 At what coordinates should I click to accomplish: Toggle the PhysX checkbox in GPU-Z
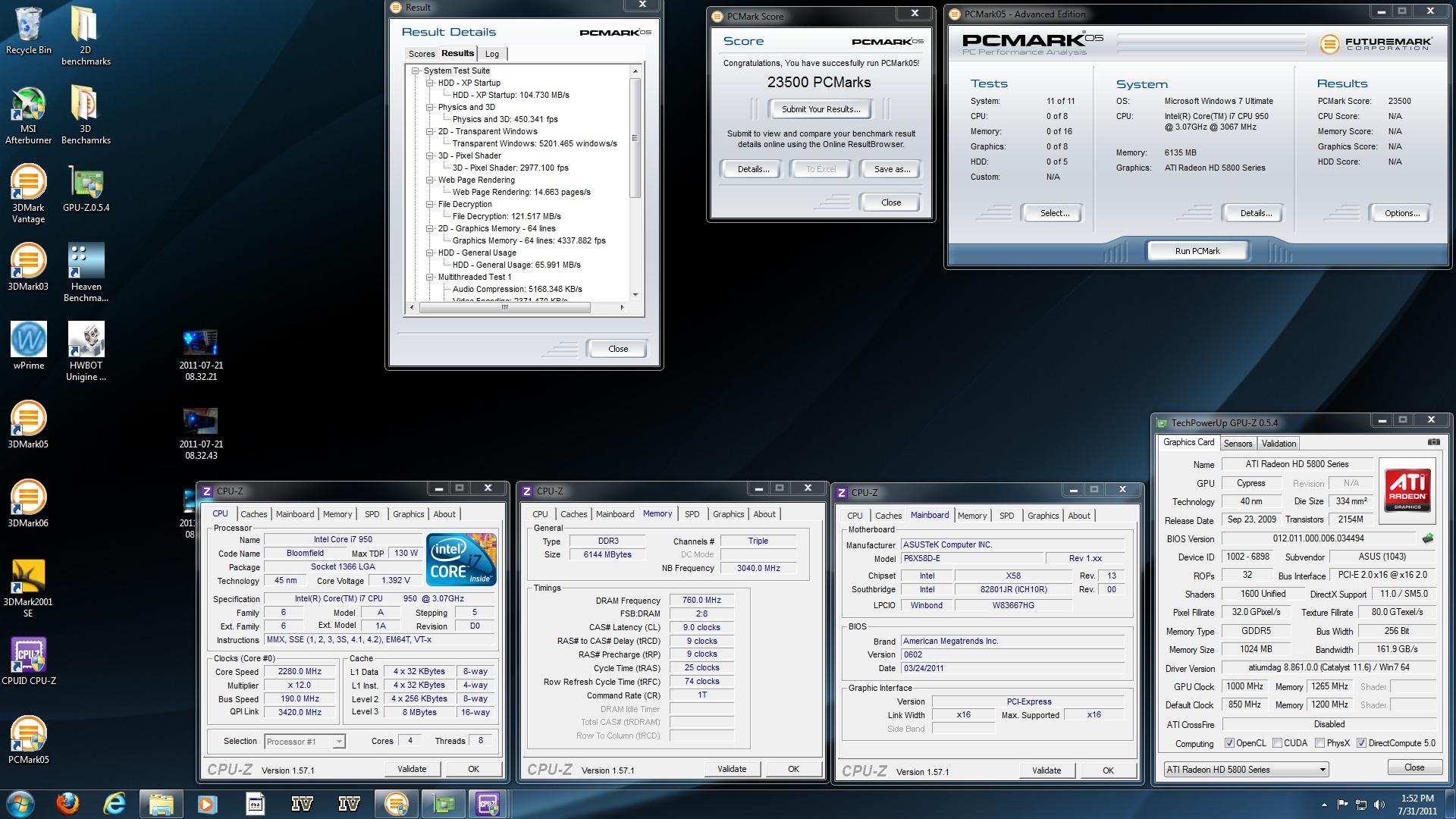1320,743
